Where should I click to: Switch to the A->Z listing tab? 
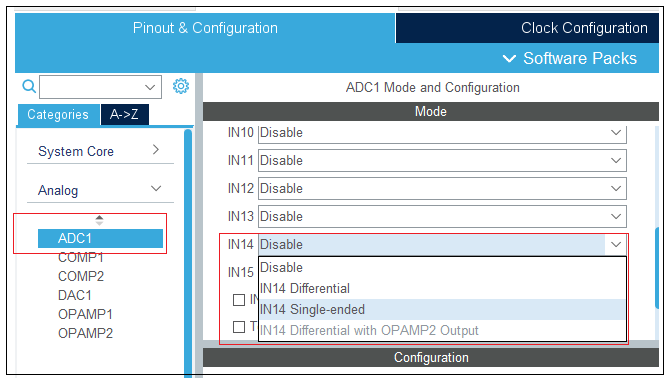[x=124, y=114]
